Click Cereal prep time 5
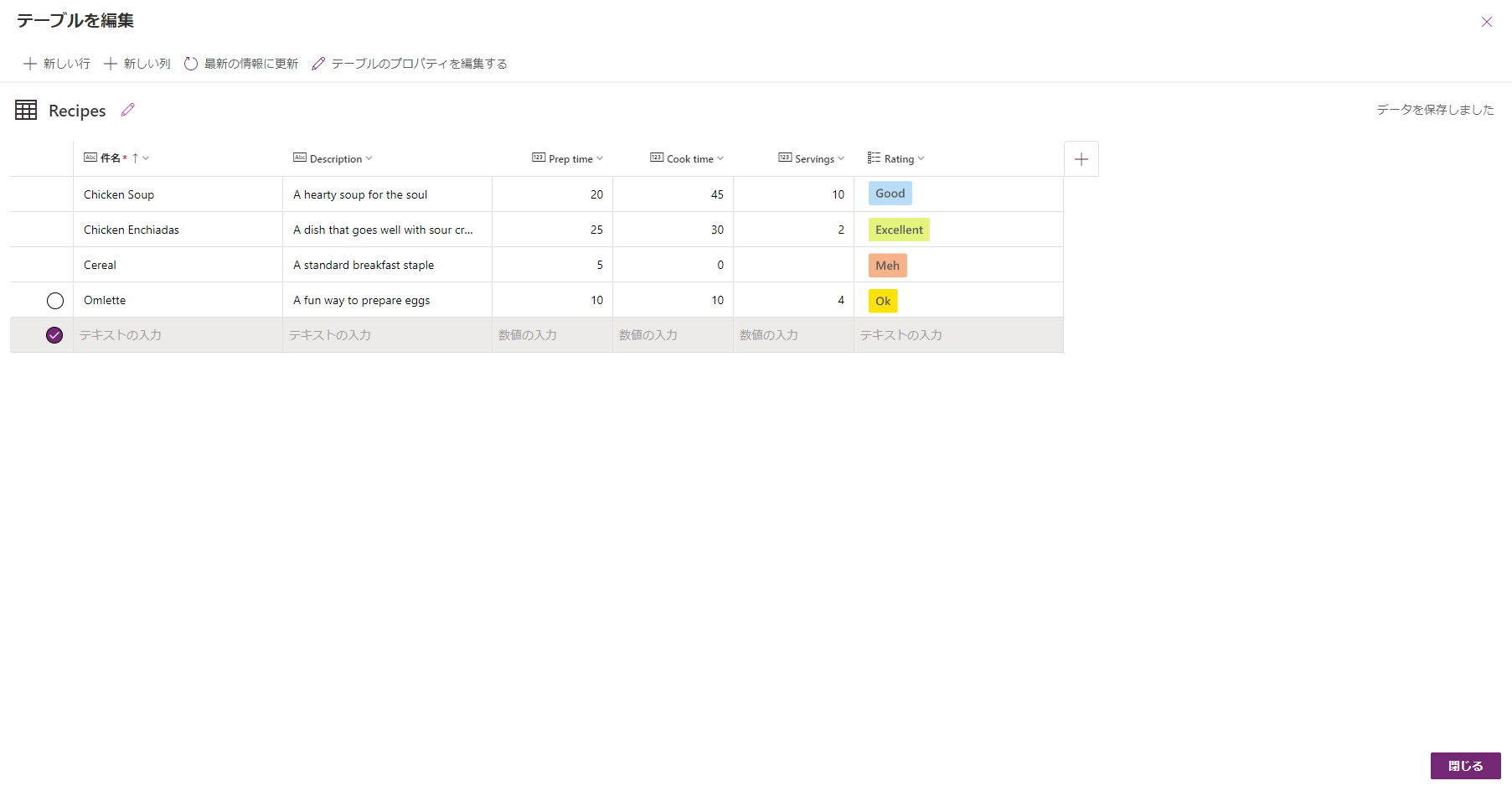The width and height of the screenshot is (1512, 791). tap(552, 265)
